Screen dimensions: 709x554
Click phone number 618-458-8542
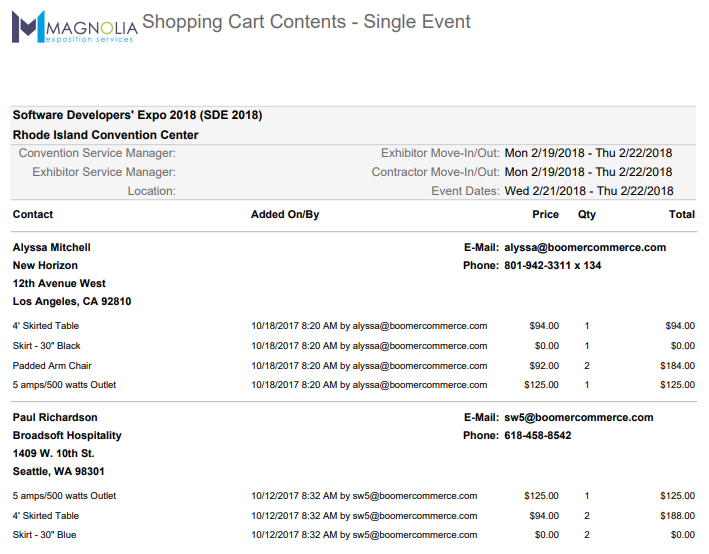pyautogui.click(x=538, y=435)
